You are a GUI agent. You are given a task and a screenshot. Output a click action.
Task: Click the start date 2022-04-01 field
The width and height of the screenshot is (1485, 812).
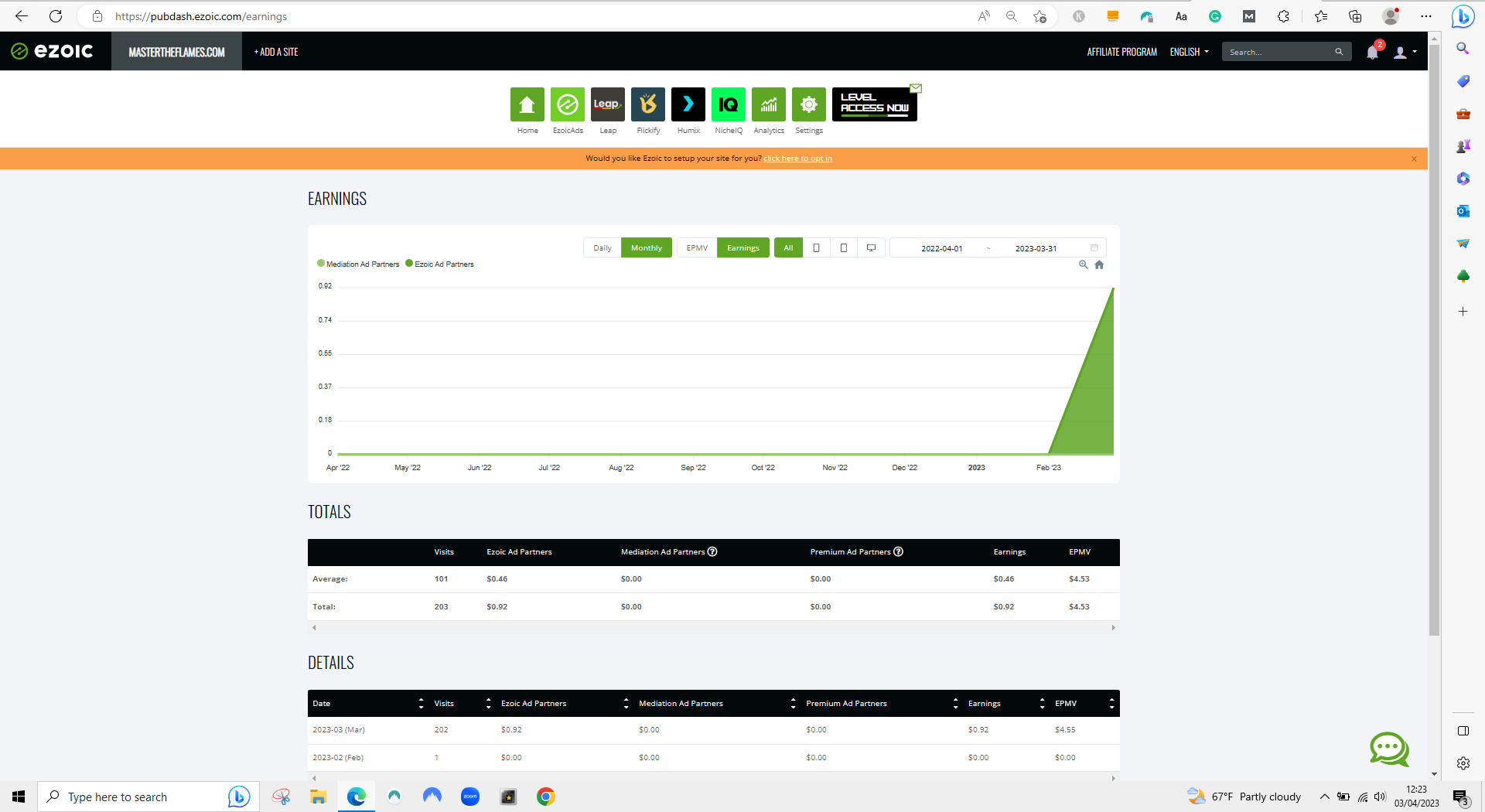coord(941,248)
